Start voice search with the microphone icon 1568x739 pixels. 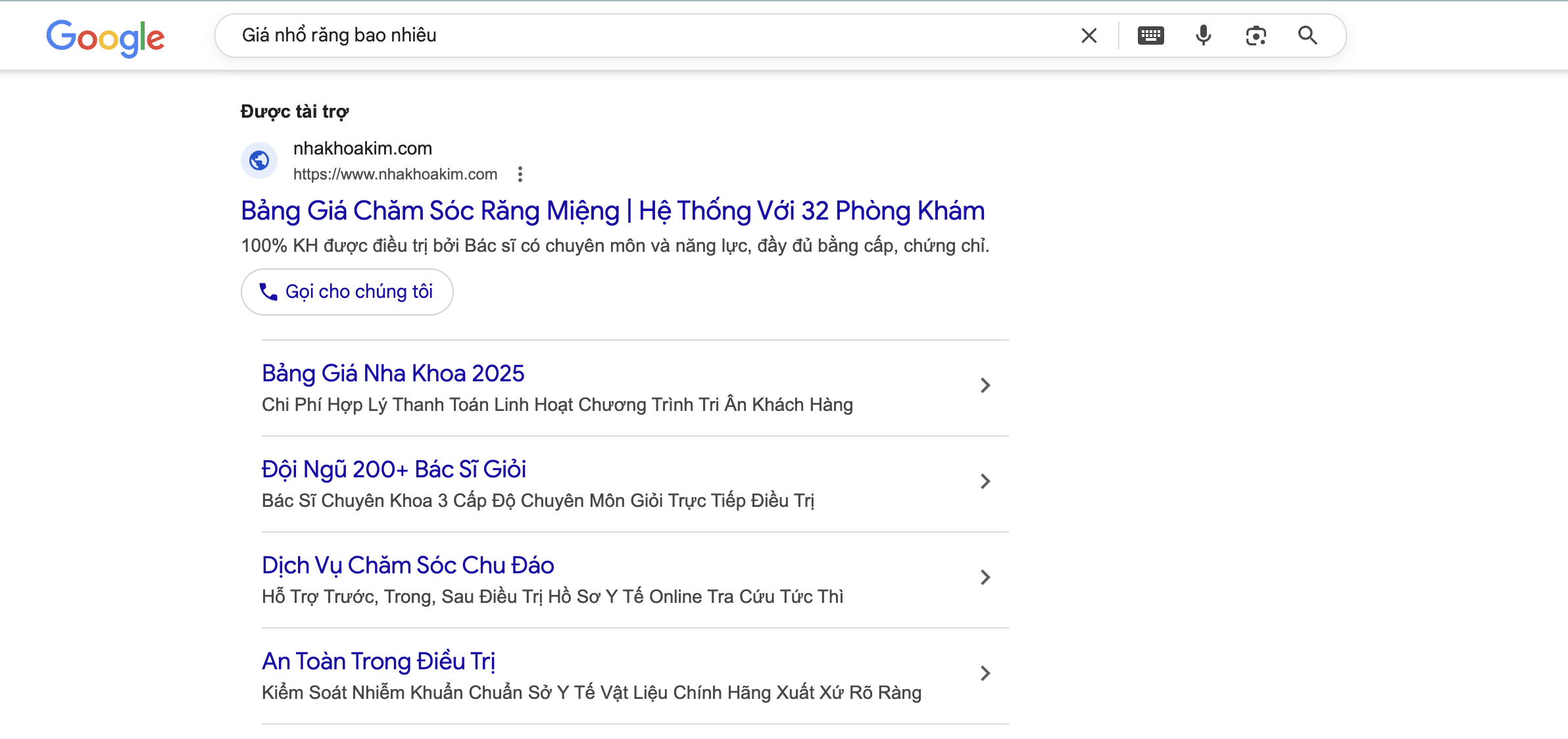tap(1204, 36)
